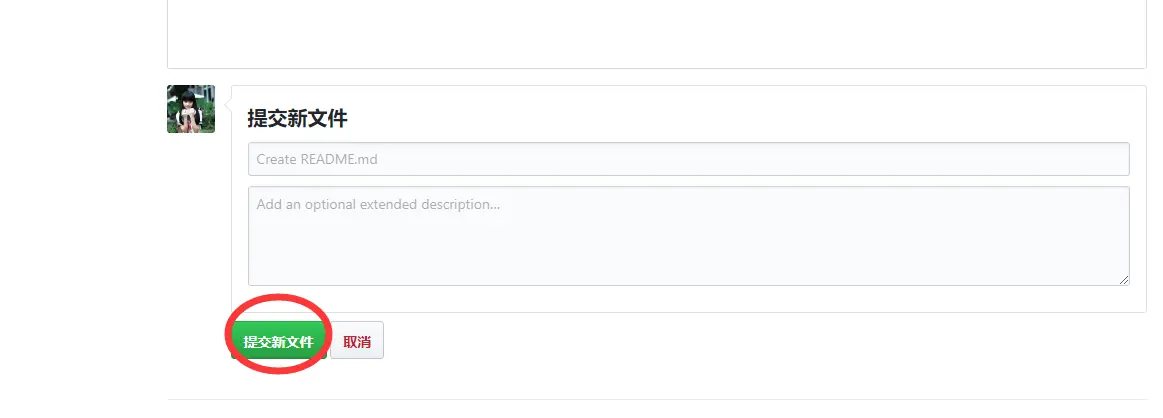Cancel the new file via the red 取消 text
1163x418 pixels.
tap(357, 342)
